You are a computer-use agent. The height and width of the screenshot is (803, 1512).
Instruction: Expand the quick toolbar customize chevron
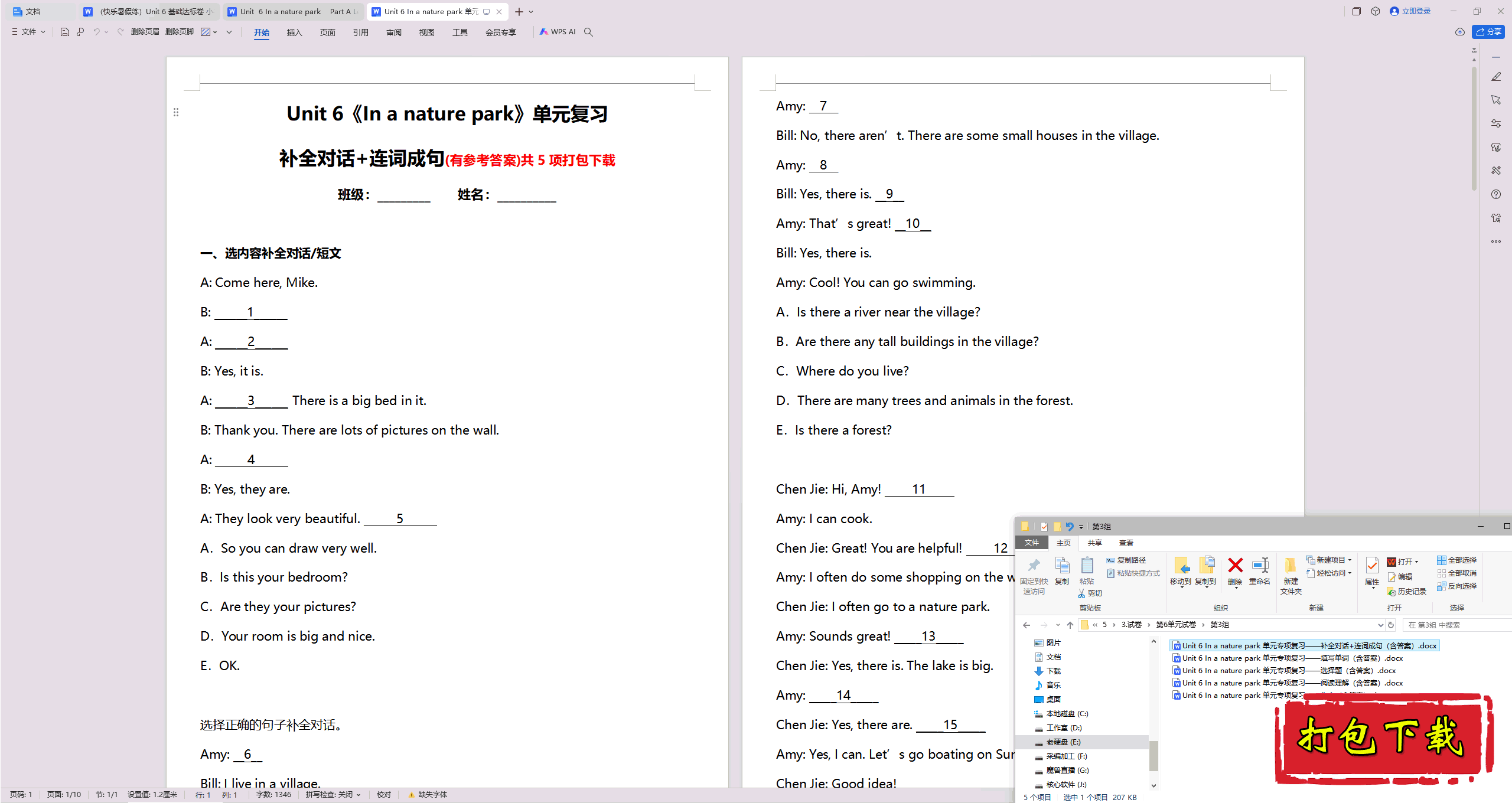click(229, 32)
